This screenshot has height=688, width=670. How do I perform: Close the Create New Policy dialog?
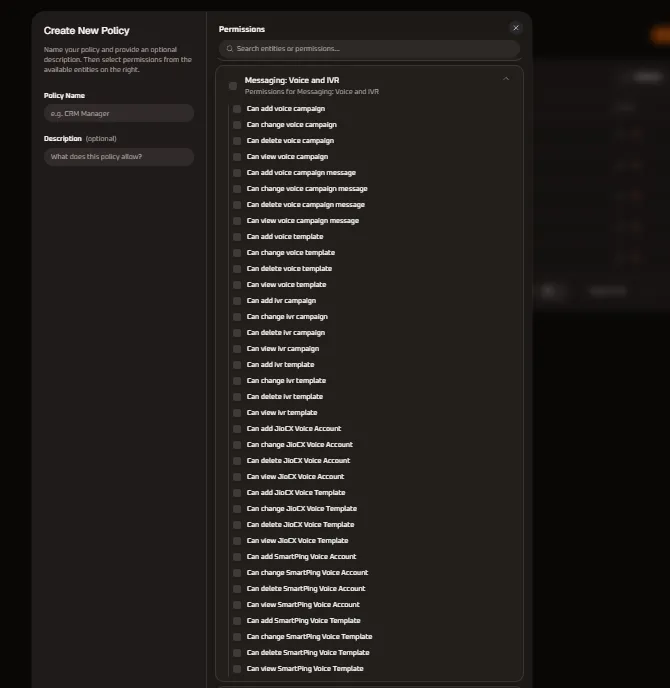516,28
